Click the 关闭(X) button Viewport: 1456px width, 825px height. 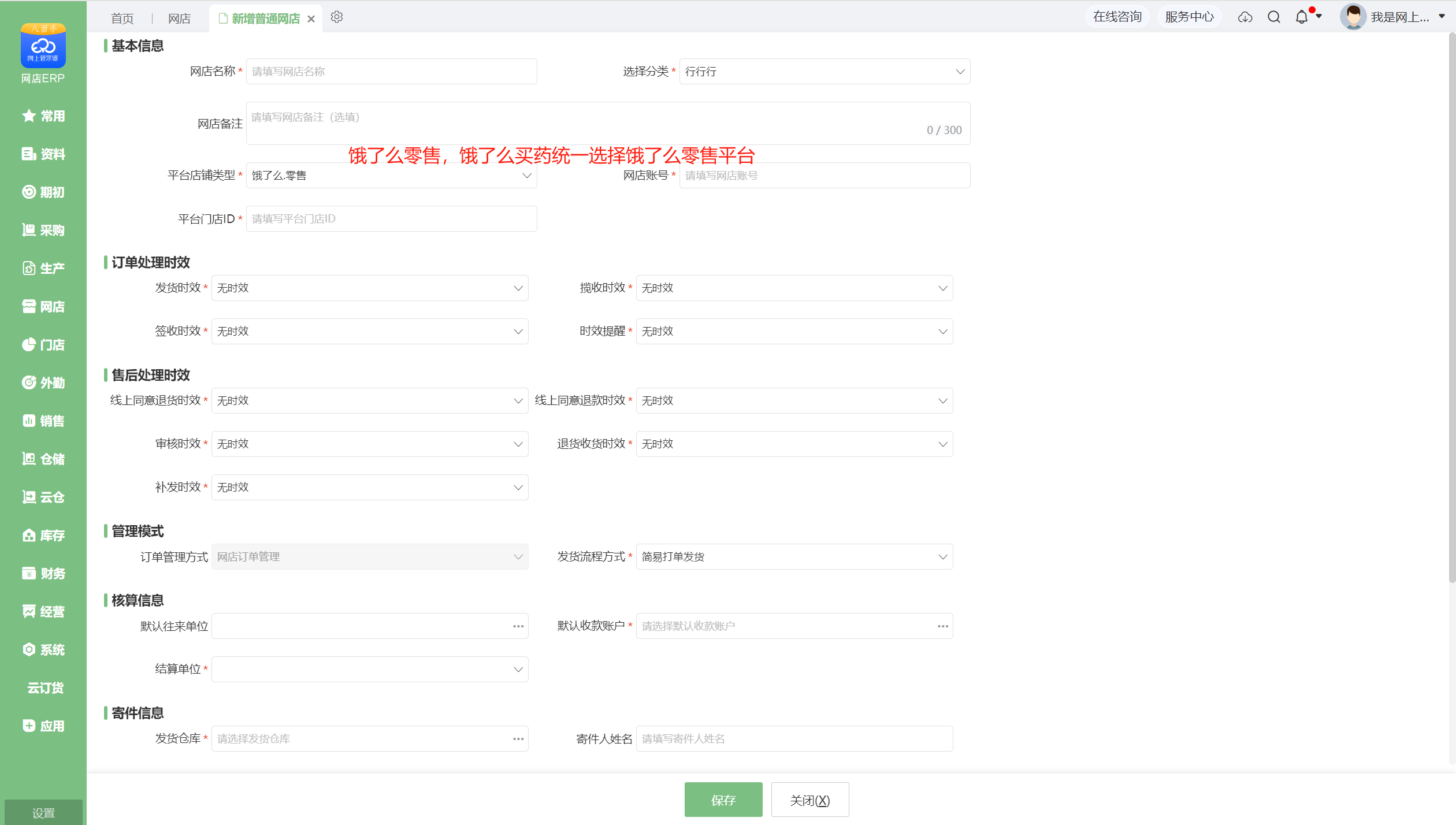tap(810, 800)
